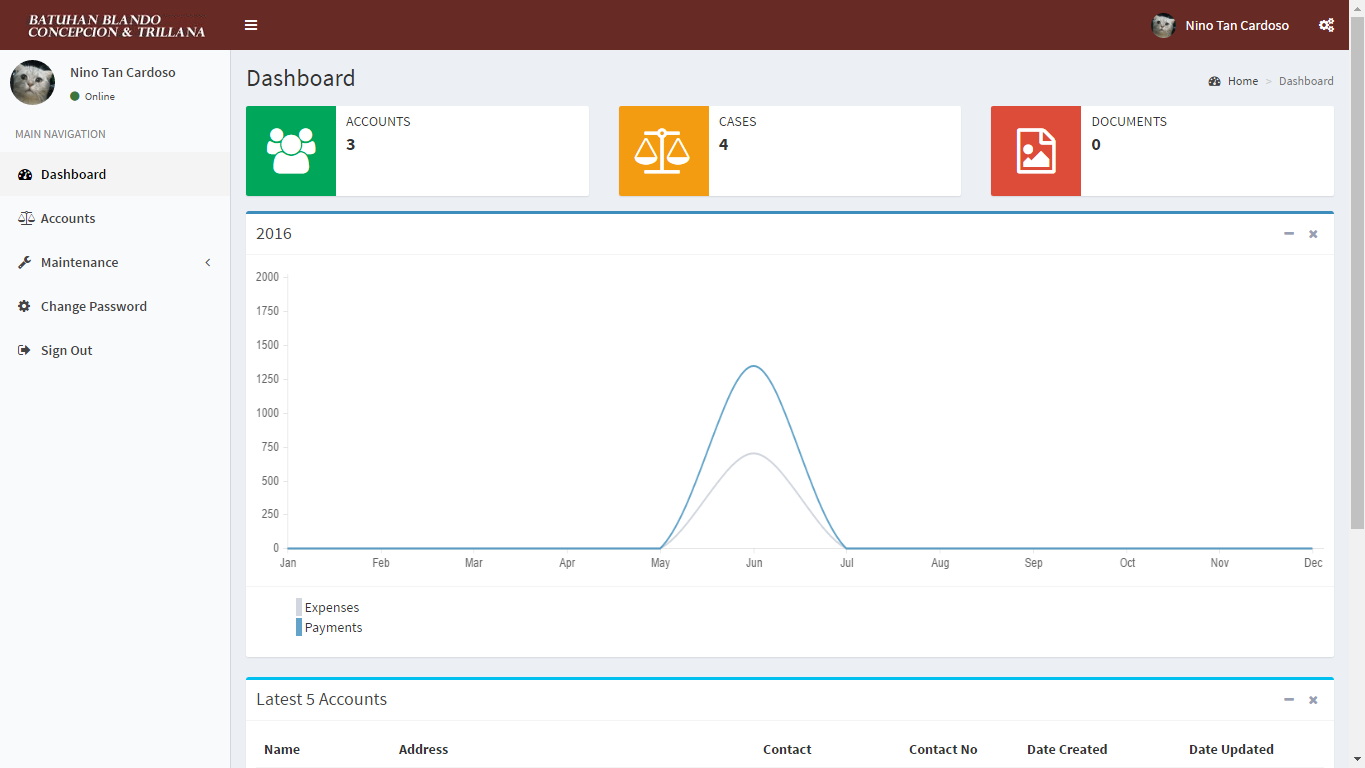Click the Maintenance wrench icon
The width and height of the screenshot is (1365, 768).
pos(25,262)
